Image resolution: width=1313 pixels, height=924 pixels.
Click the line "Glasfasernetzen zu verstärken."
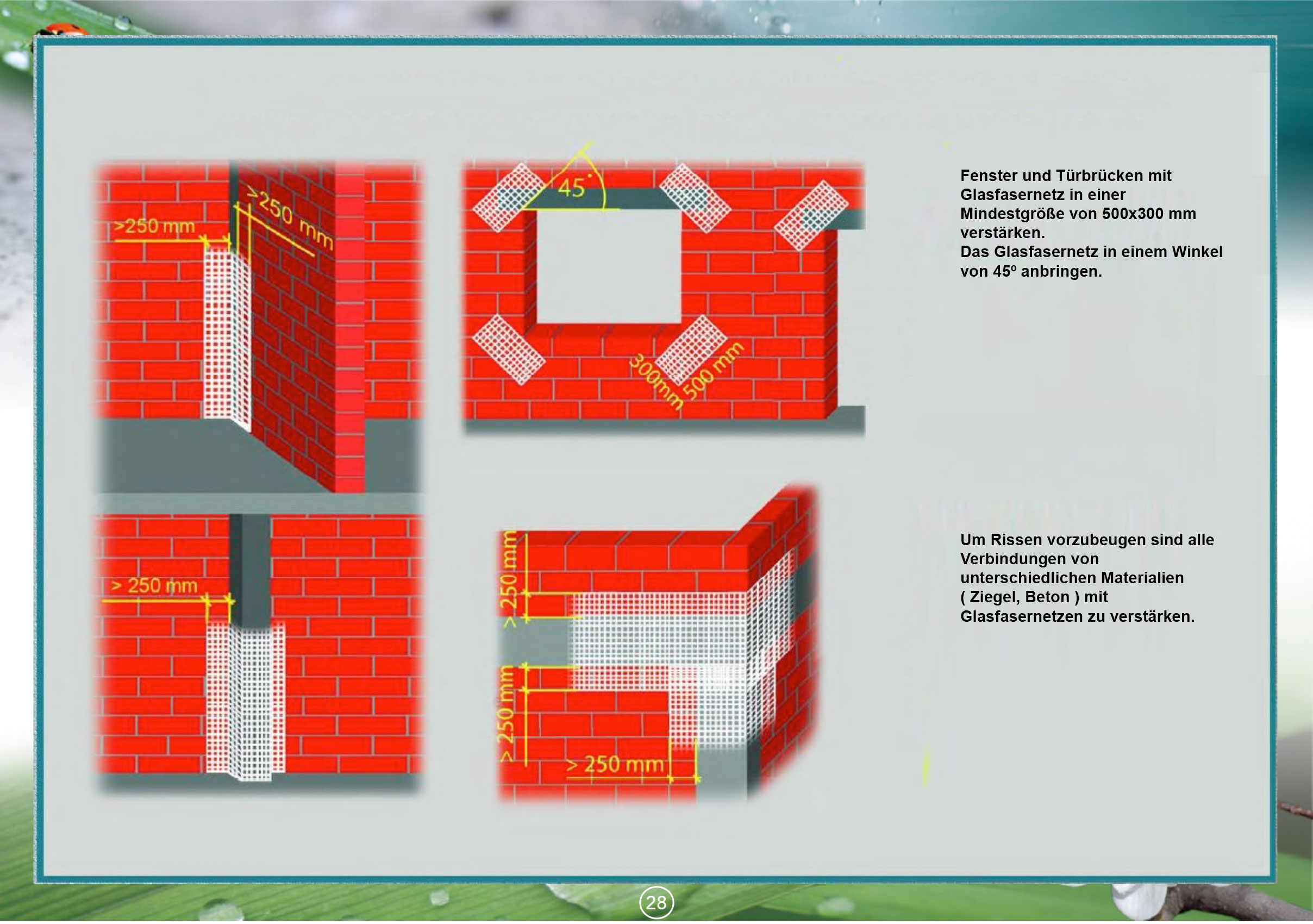click(x=1077, y=617)
